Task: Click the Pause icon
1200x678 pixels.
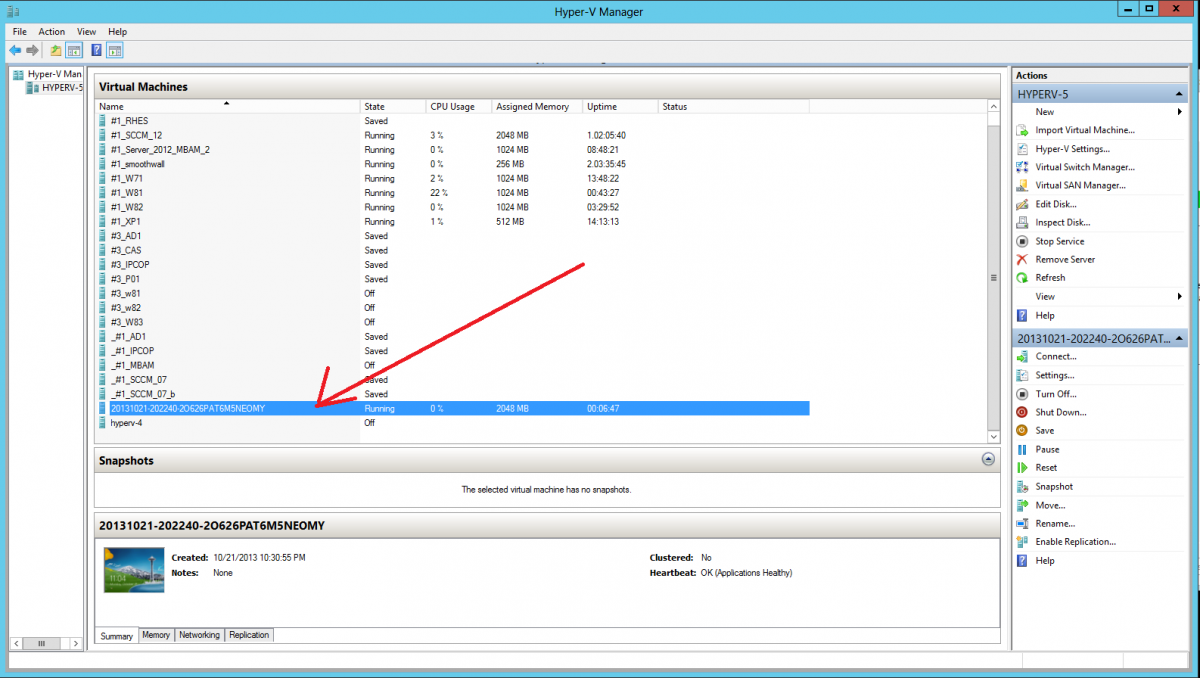Action: tap(1022, 449)
